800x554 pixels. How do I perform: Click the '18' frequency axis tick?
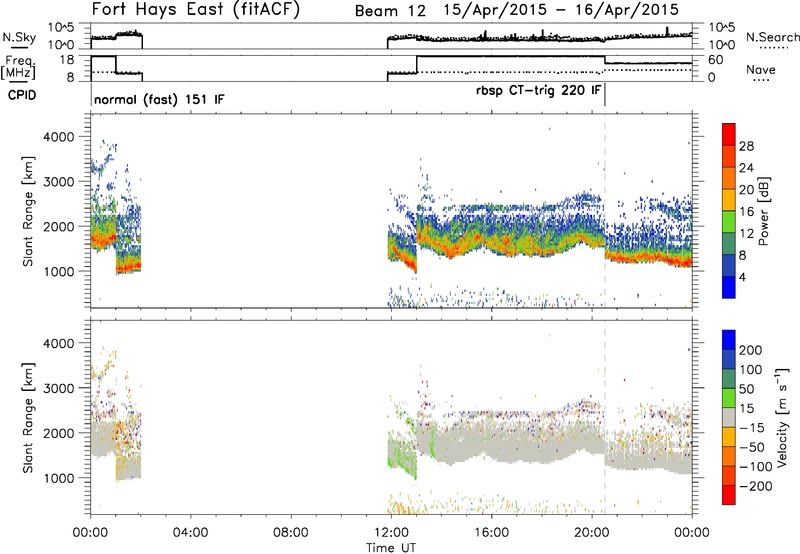coord(67,60)
